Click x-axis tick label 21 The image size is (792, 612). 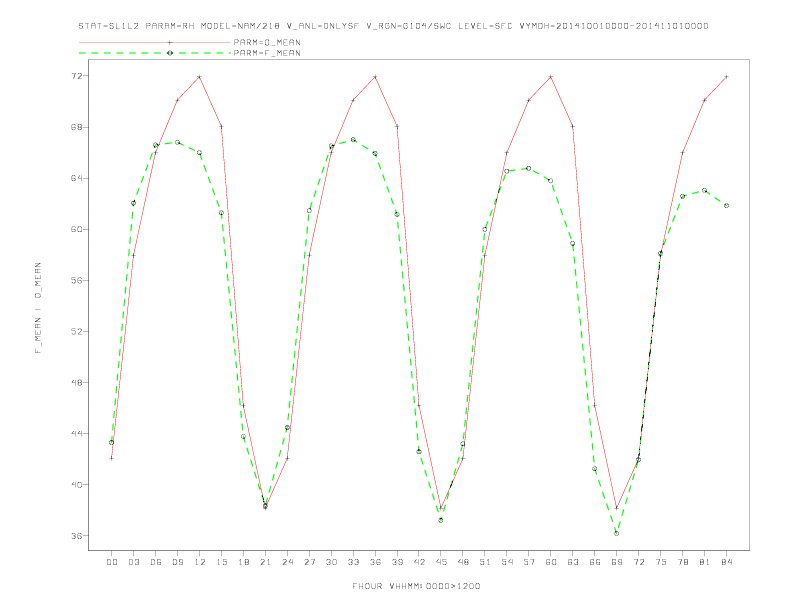pyautogui.click(x=265, y=562)
